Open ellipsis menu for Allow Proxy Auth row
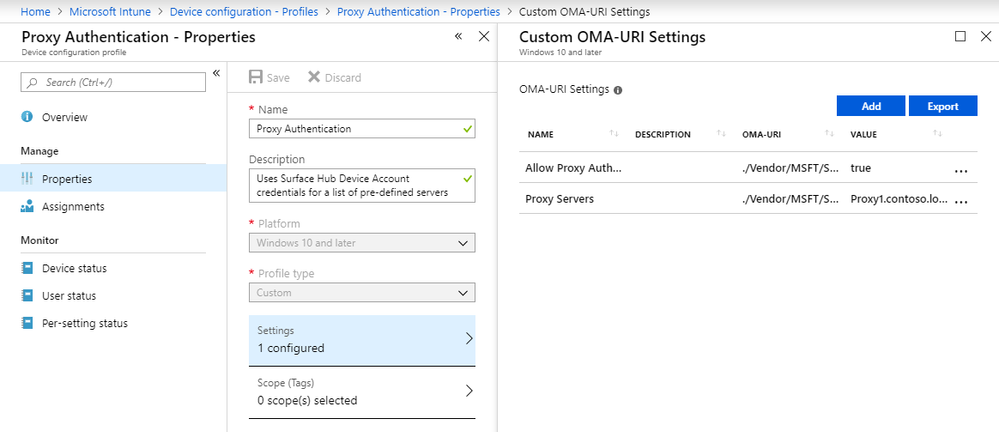Viewport: 999px width, 432px height. pyautogui.click(x=961, y=168)
